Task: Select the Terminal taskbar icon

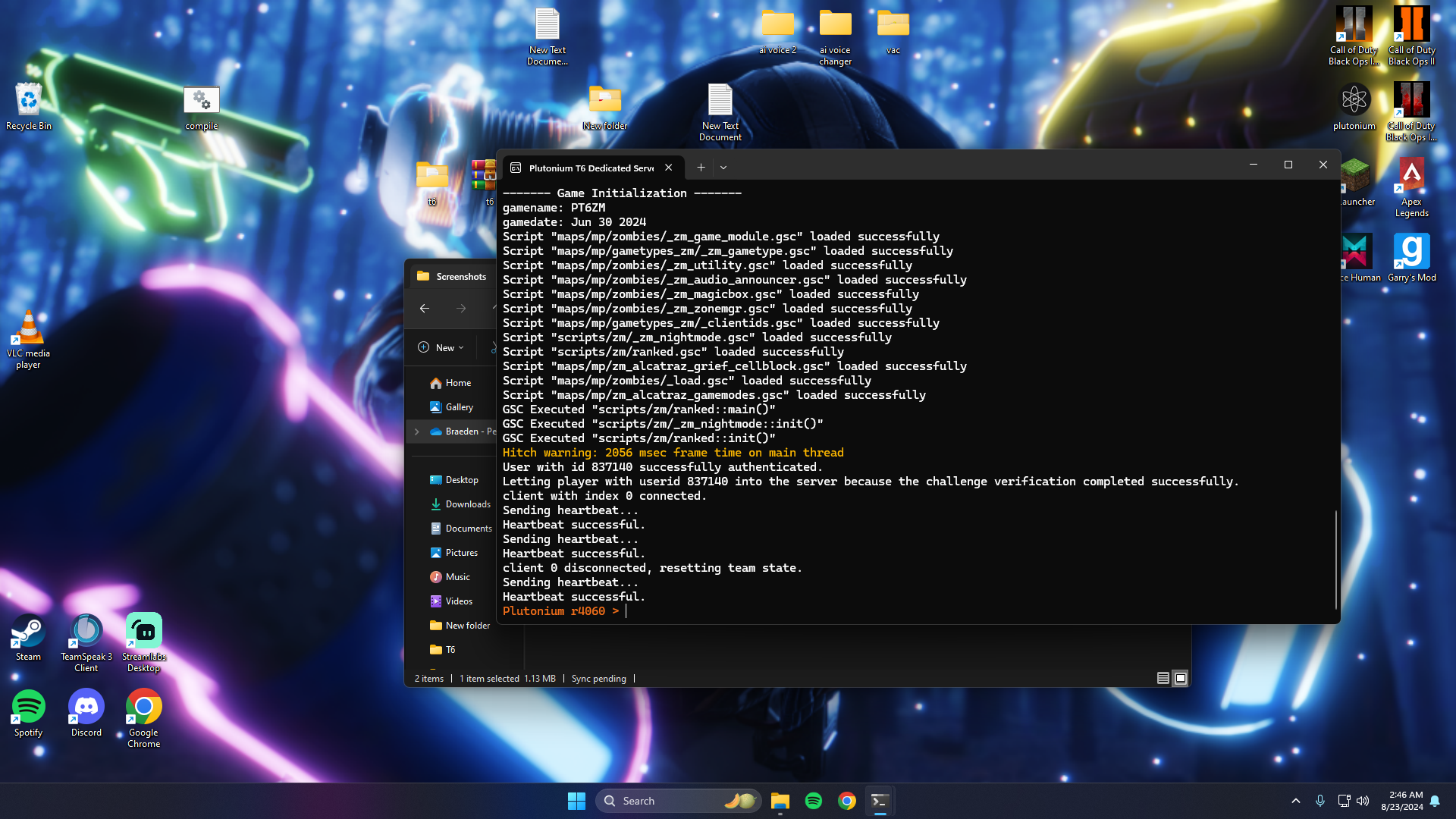Action: coord(880,801)
